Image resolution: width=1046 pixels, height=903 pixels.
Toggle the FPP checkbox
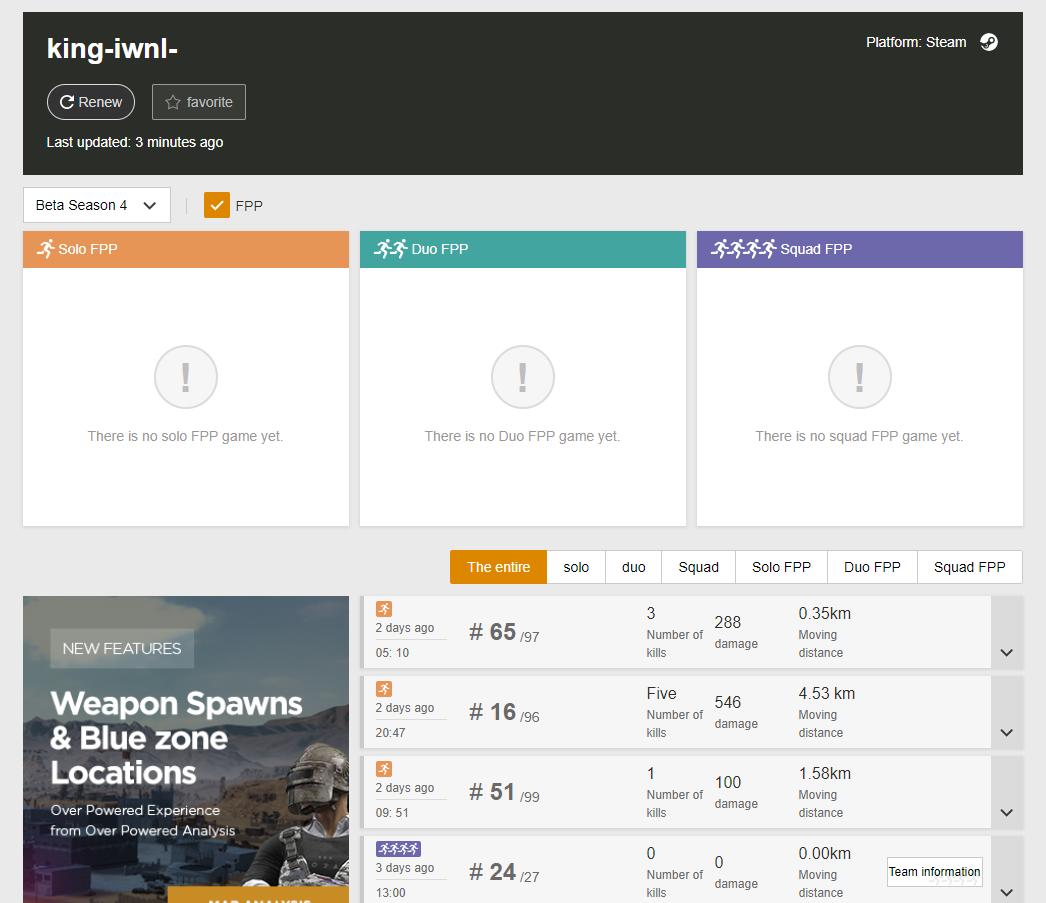[217, 205]
